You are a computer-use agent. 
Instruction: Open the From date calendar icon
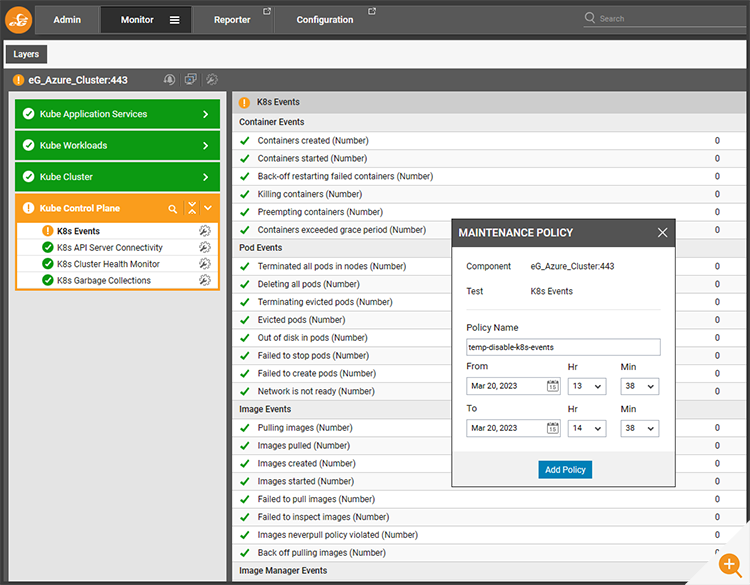tap(552, 386)
